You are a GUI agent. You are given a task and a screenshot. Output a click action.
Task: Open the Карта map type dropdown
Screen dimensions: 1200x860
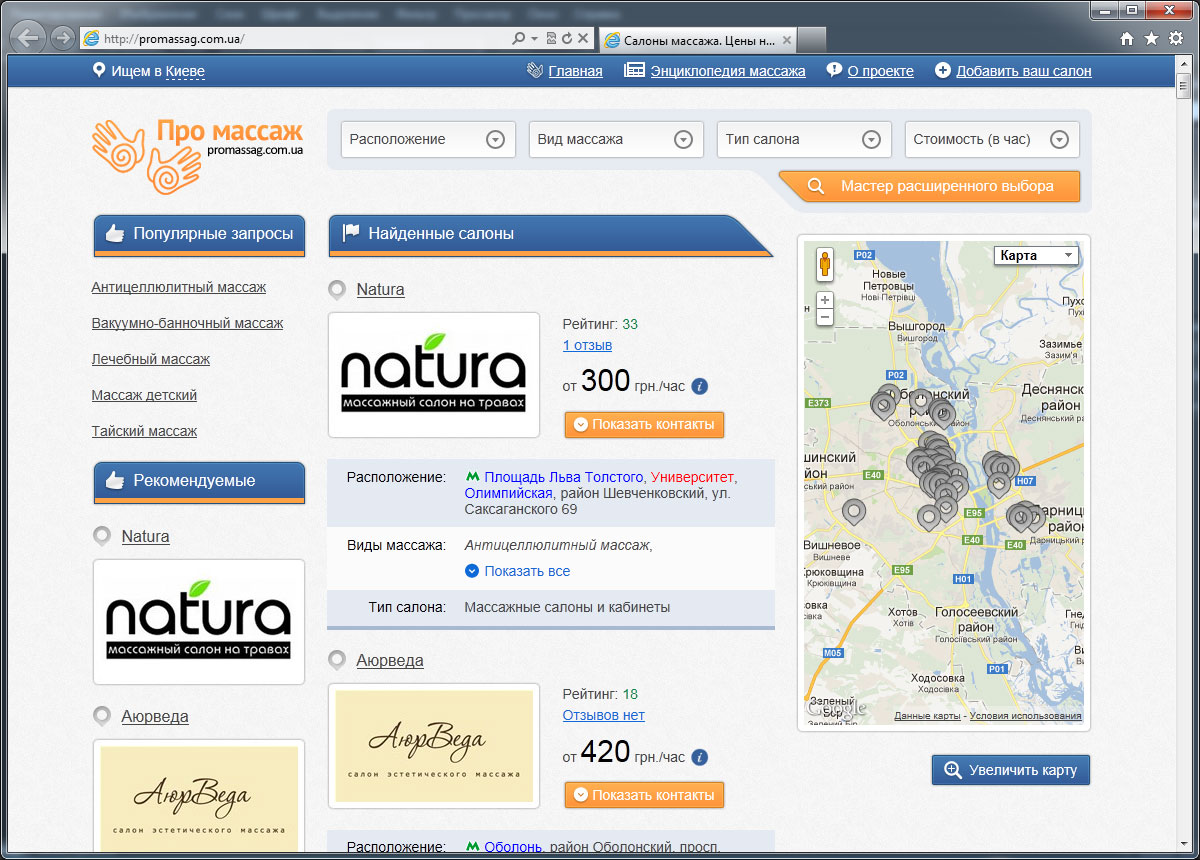click(x=1036, y=255)
